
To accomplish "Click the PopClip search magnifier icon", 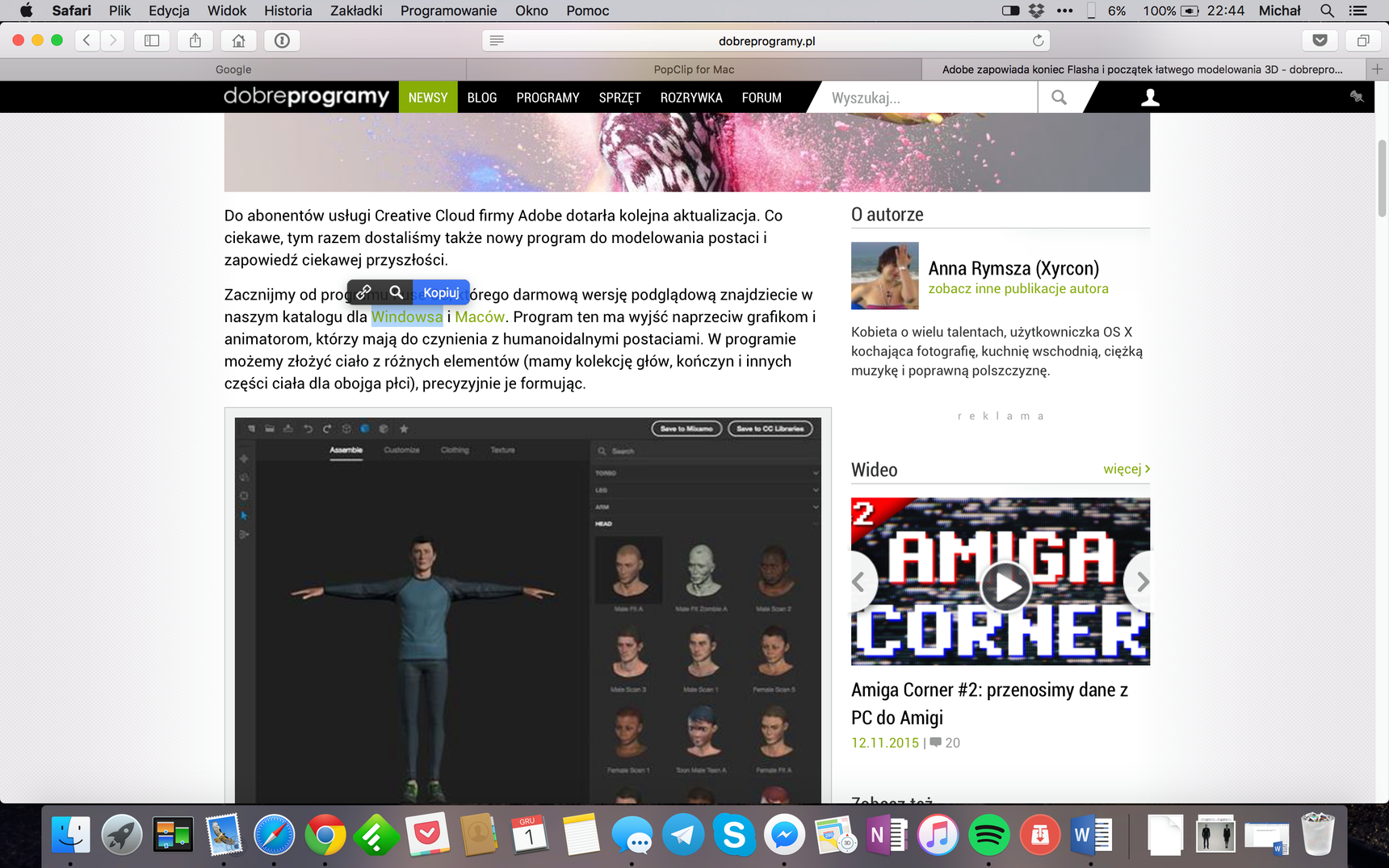I will (x=397, y=292).
